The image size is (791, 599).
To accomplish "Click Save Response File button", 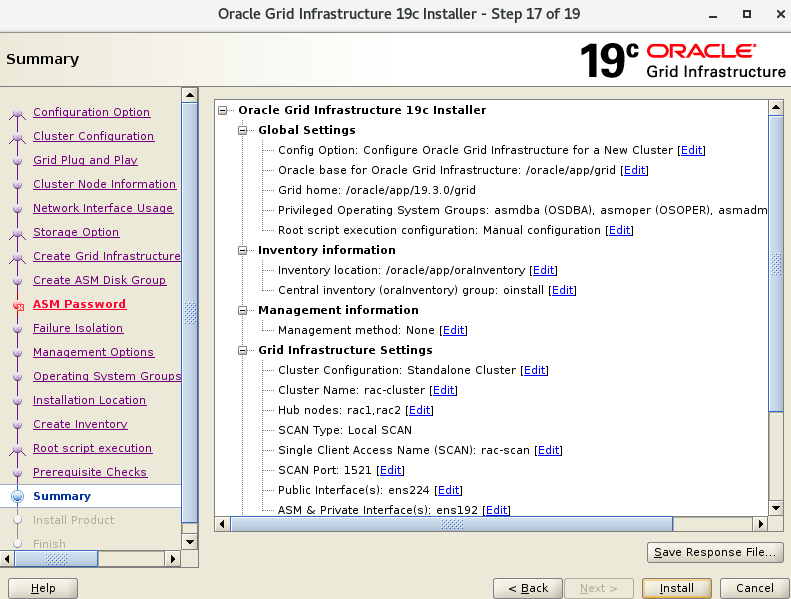I will 713,552.
